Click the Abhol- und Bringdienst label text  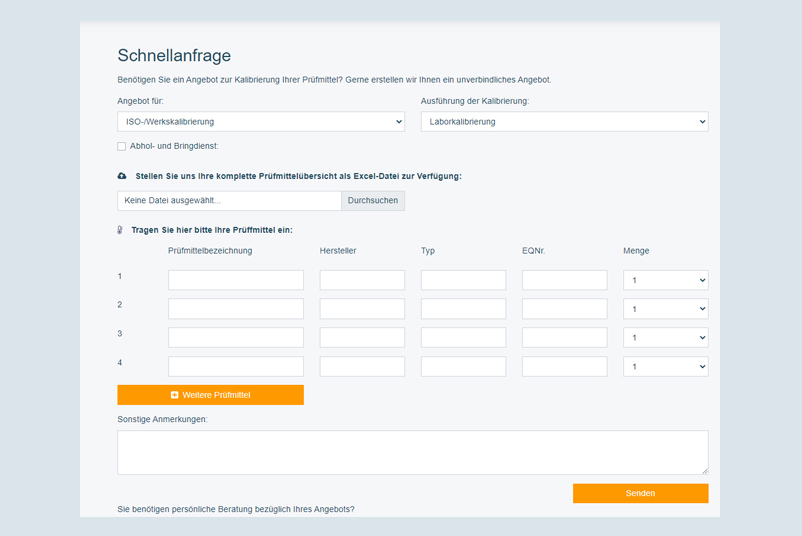pos(174,146)
